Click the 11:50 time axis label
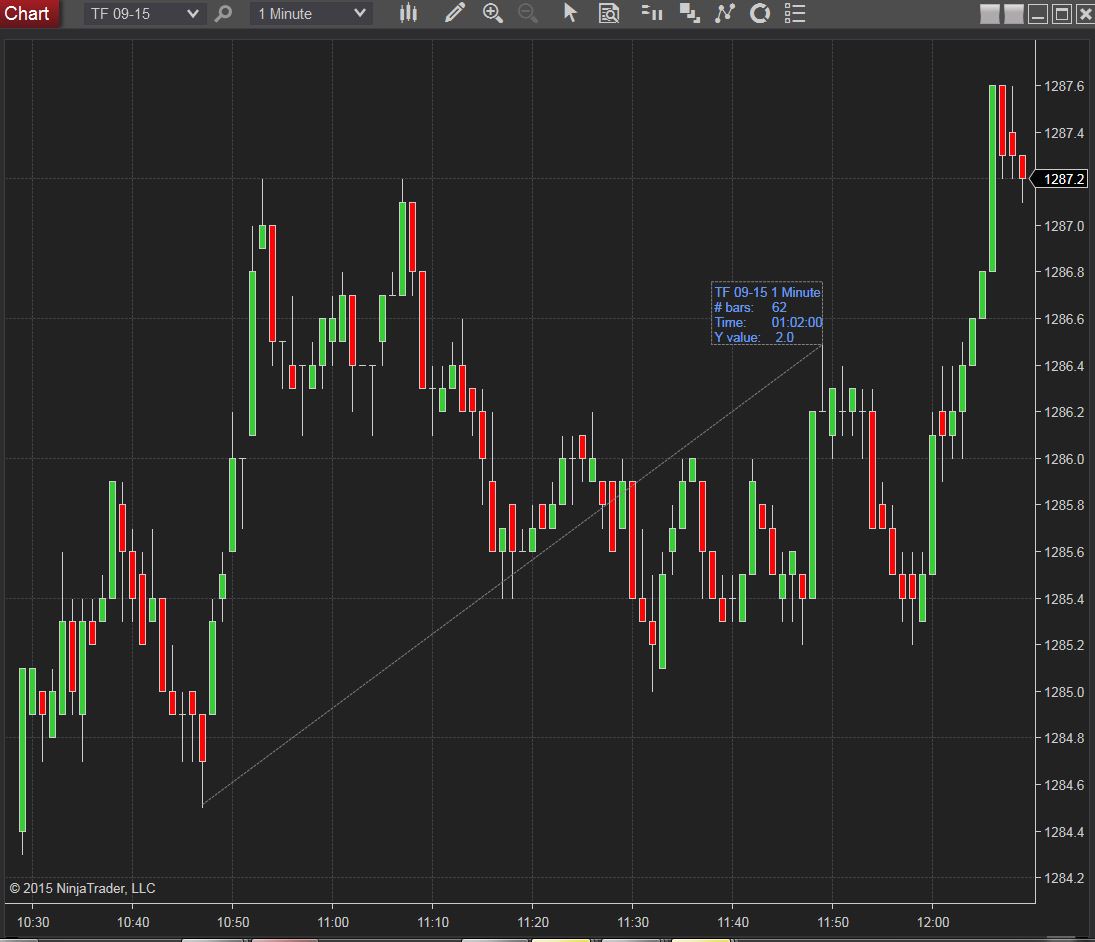 833,922
